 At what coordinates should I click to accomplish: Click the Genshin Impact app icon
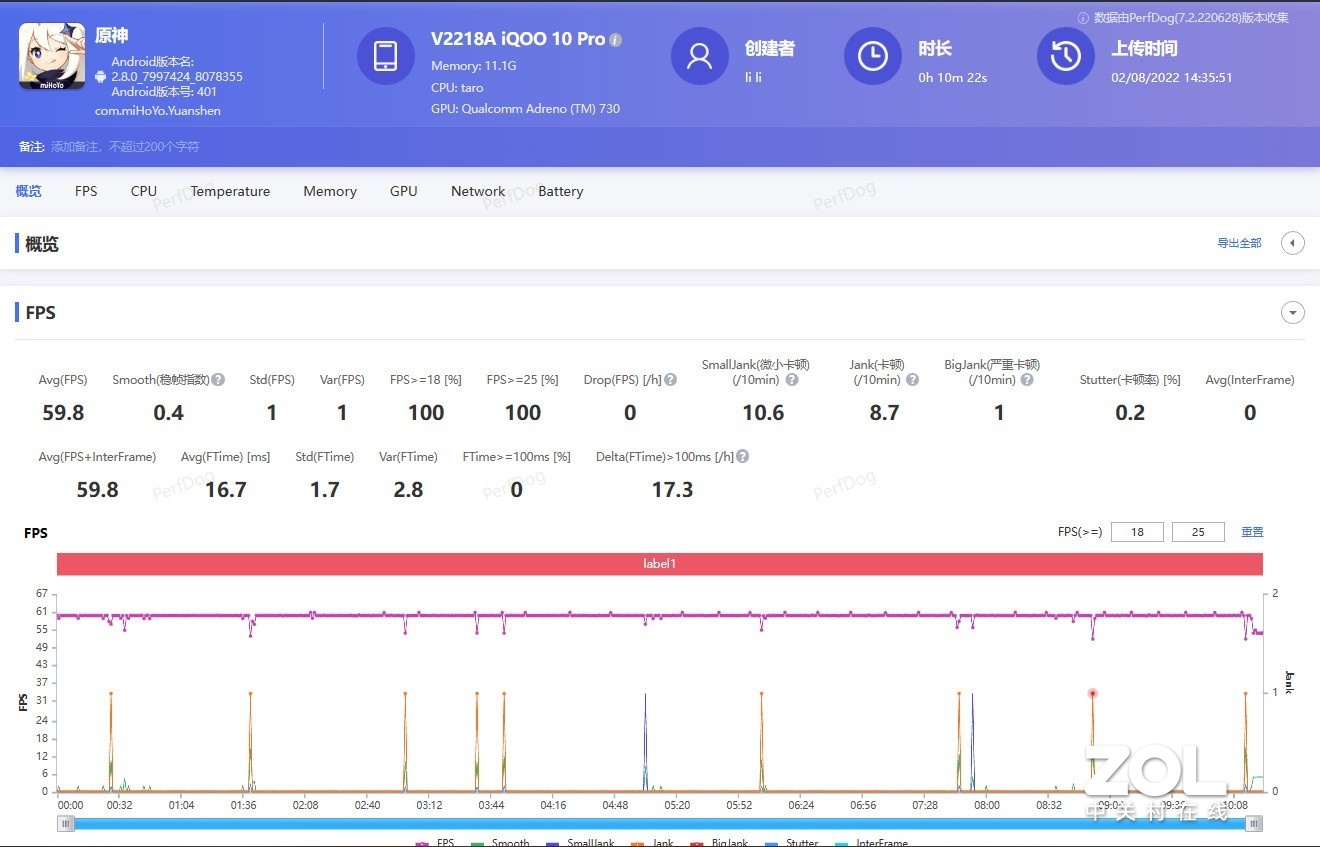point(52,56)
